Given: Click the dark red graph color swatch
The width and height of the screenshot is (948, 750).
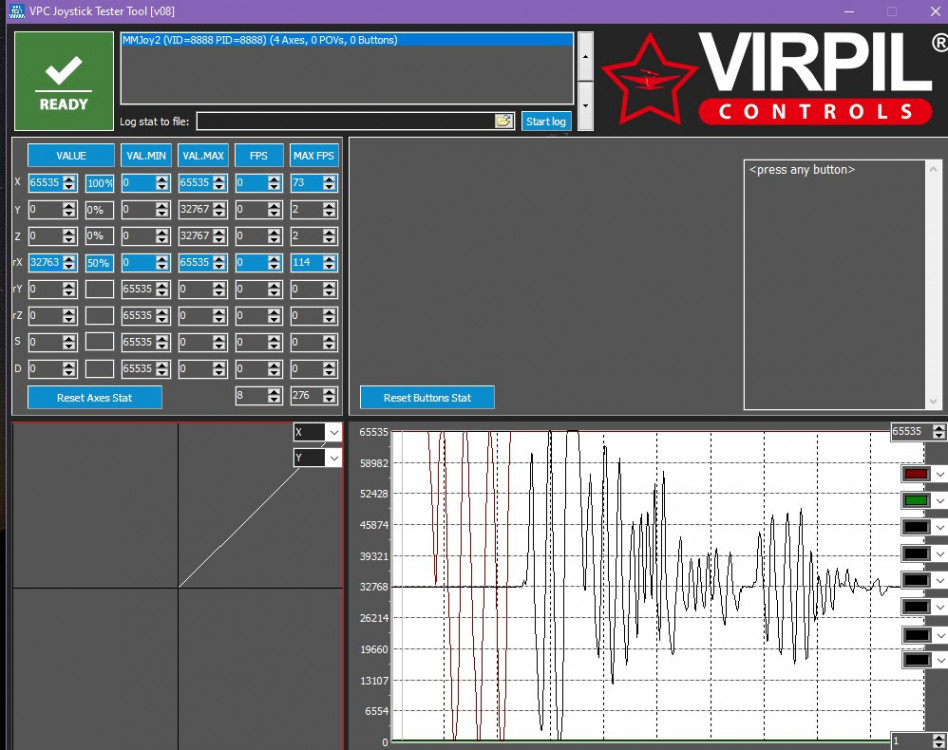Looking at the screenshot, I should (915, 474).
